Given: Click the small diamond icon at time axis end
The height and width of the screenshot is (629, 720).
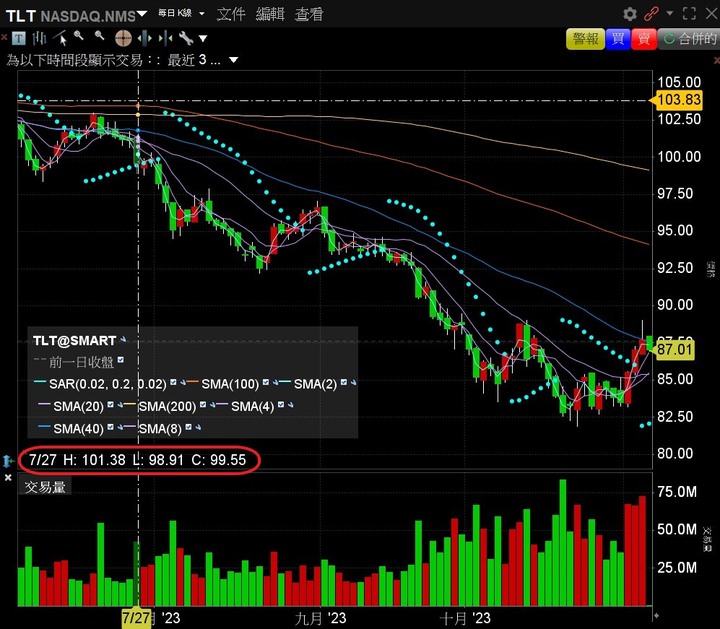Looking at the screenshot, I should click(656, 616).
